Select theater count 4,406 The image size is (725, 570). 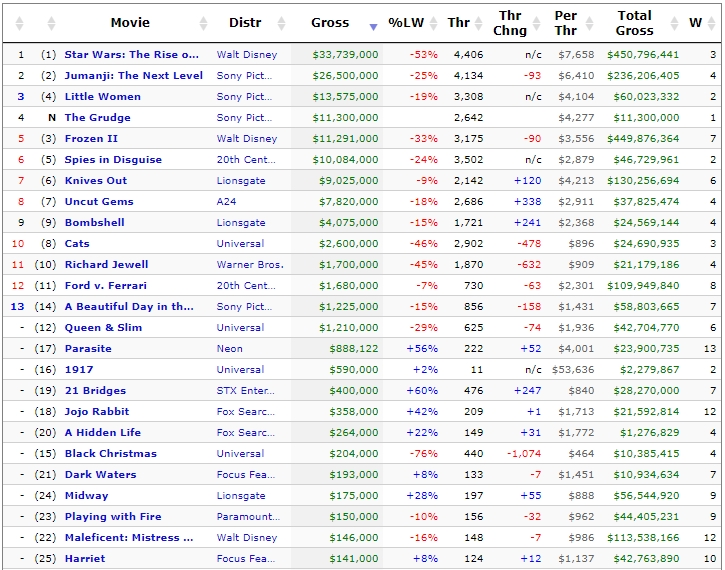click(x=468, y=55)
